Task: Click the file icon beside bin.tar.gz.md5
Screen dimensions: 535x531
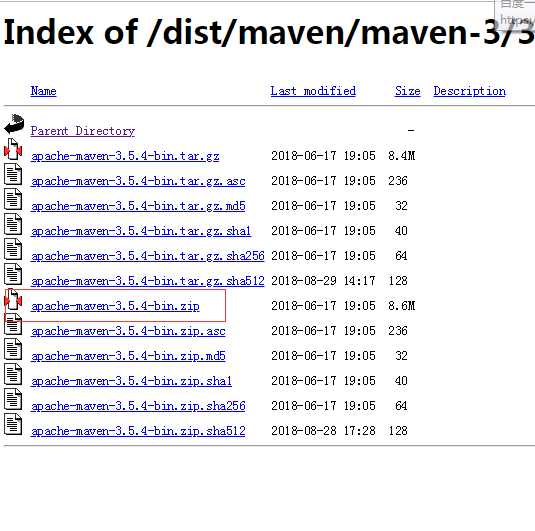Action: [x=13, y=199]
